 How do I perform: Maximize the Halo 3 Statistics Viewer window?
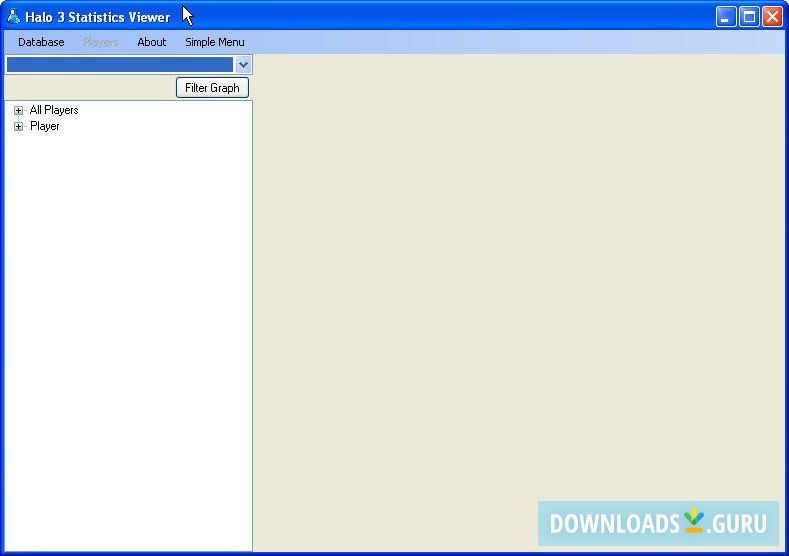749,17
